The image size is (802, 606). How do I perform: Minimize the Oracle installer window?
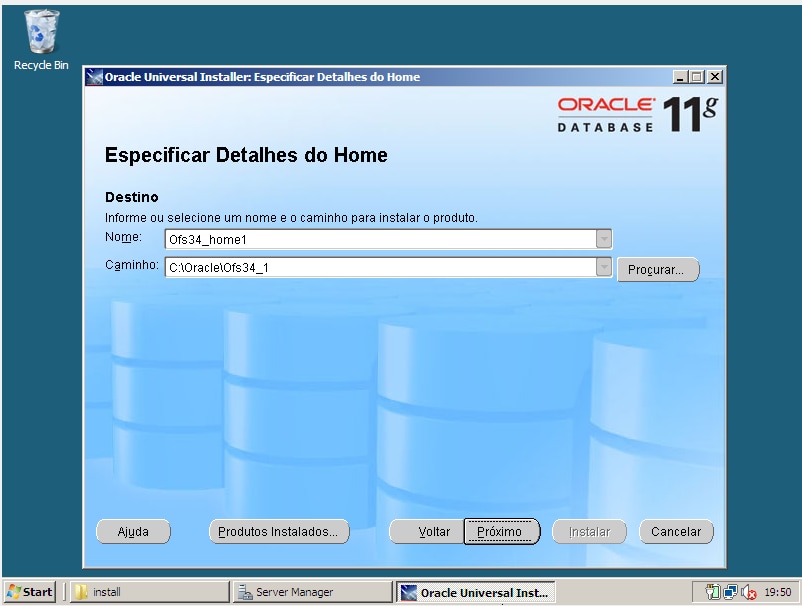[x=680, y=77]
